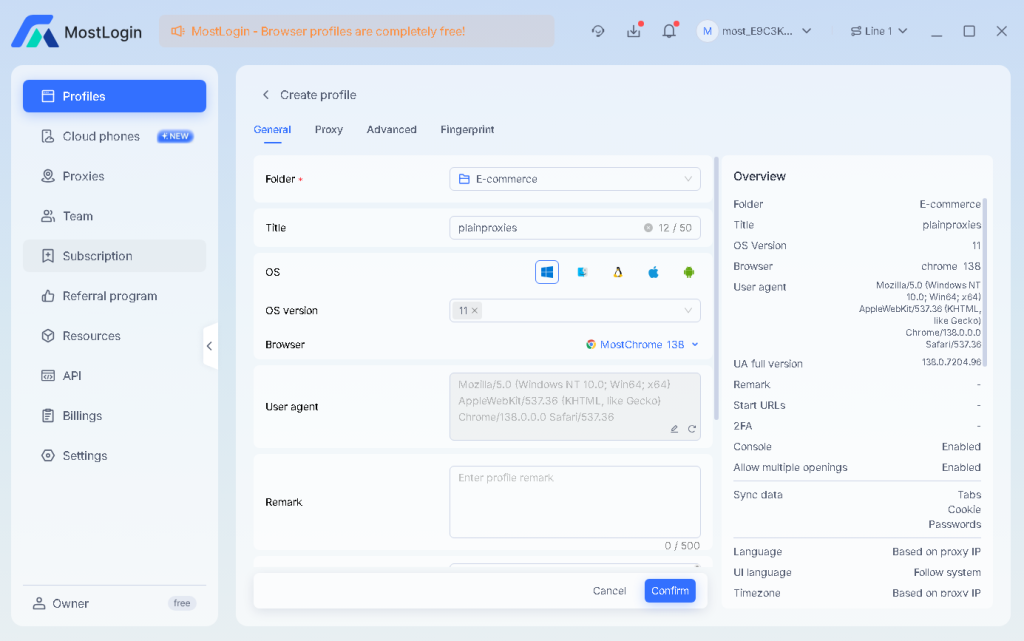1024x641 pixels.
Task: Regenerate user agent with refresh icon
Action: pyautogui.click(x=691, y=429)
